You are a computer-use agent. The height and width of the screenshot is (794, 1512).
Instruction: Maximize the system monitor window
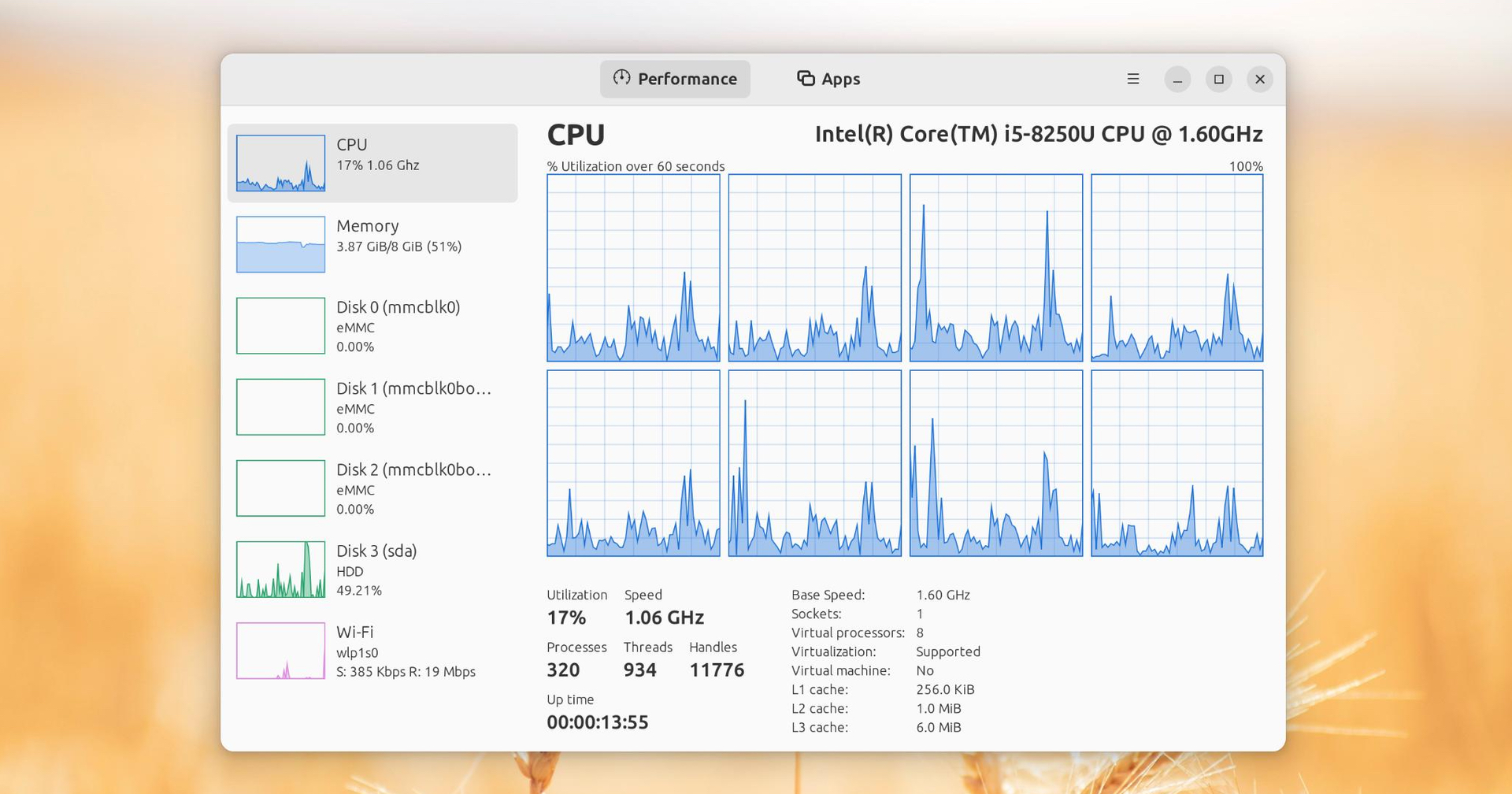1219,79
